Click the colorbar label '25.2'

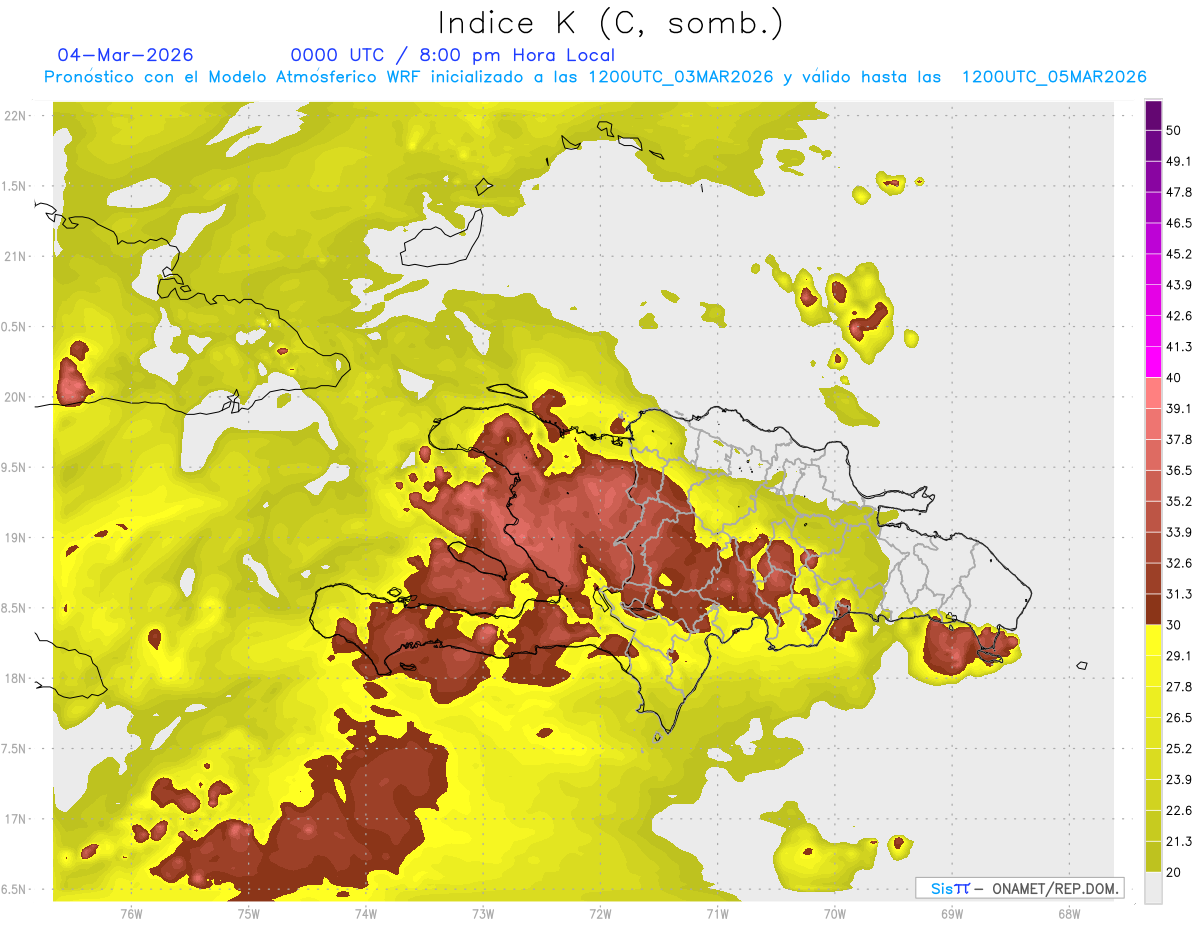point(1179,749)
